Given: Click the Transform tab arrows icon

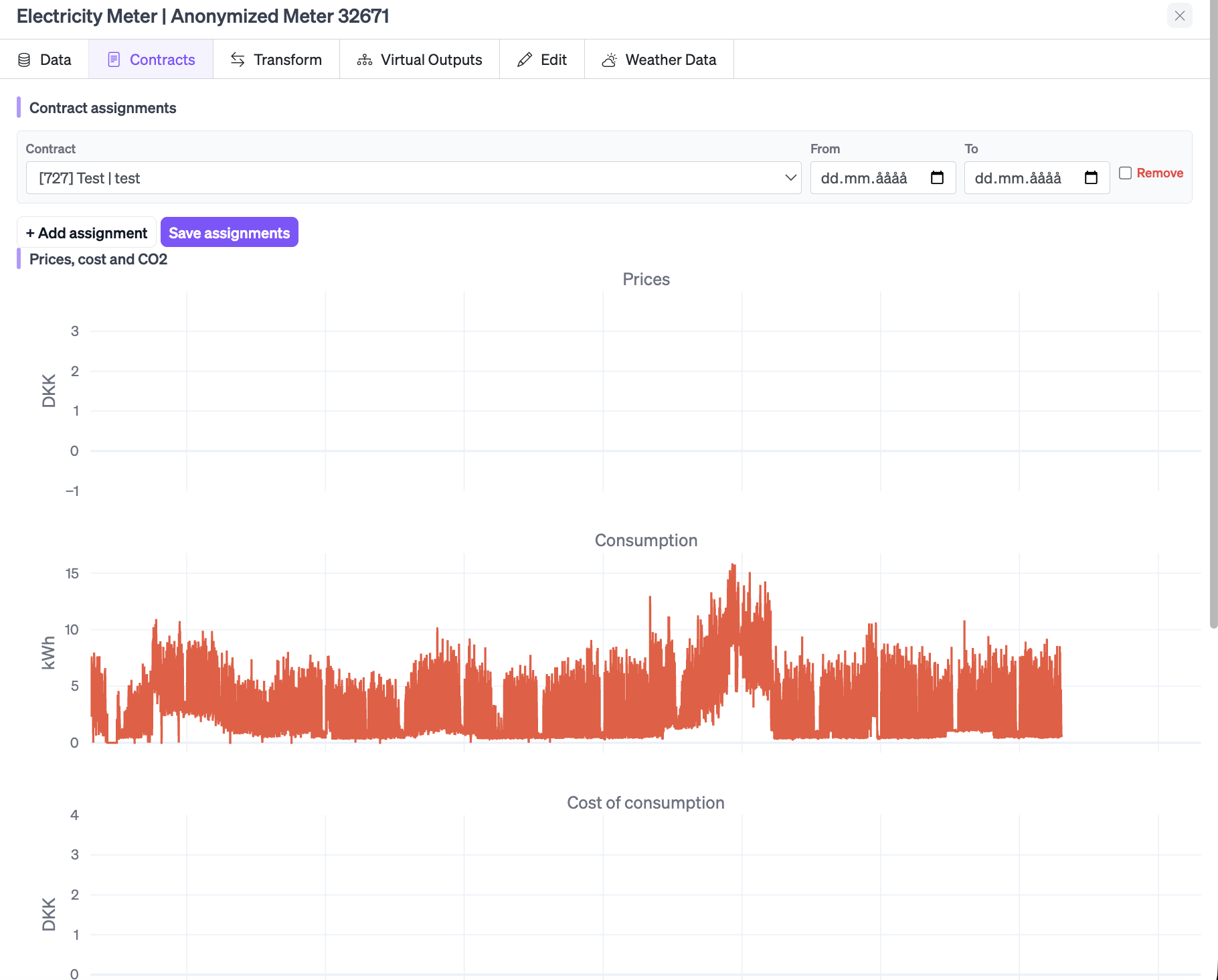Looking at the screenshot, I should [x=238, y=60].
